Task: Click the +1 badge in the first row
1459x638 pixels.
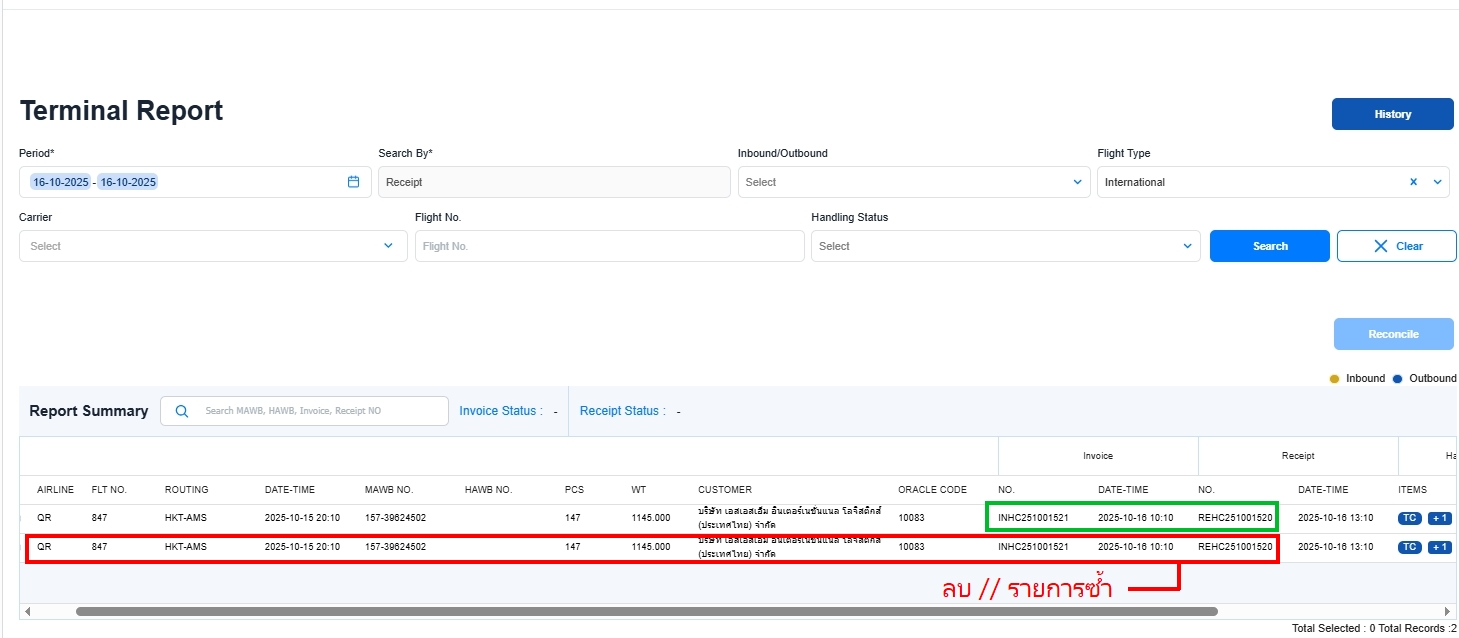Action: click(1439, 518)
